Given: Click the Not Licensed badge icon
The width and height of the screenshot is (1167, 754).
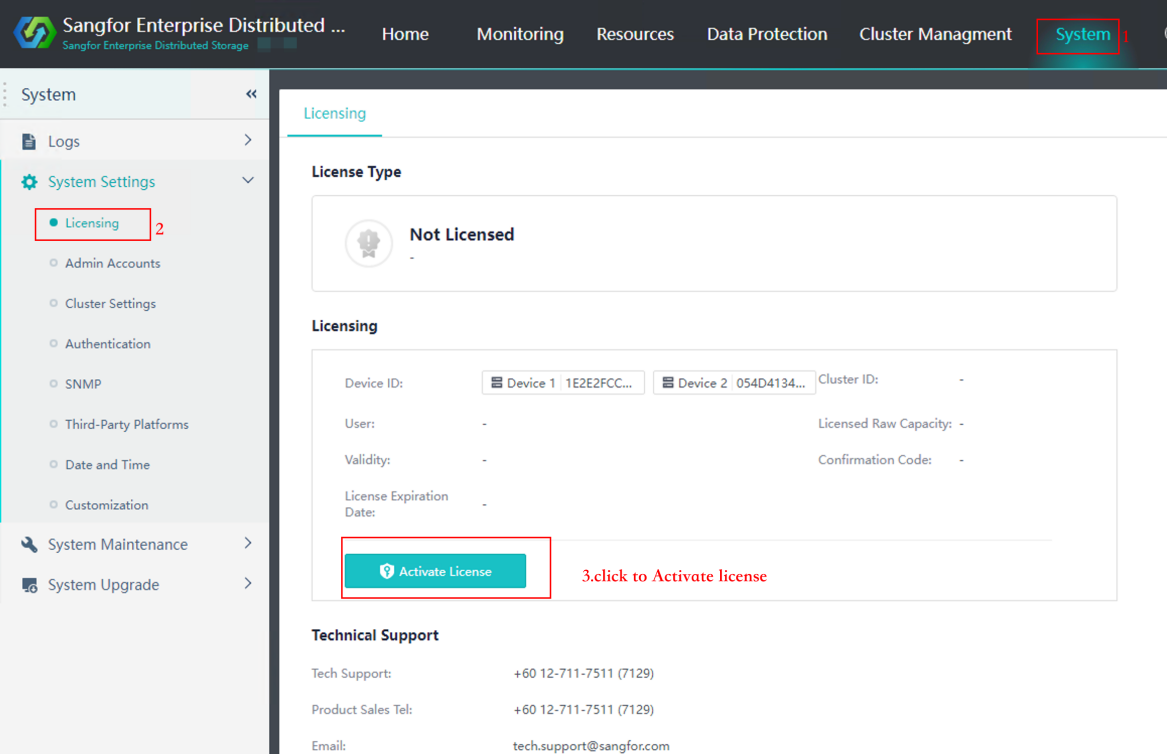Looking at the screenshot, I should 368,243.
